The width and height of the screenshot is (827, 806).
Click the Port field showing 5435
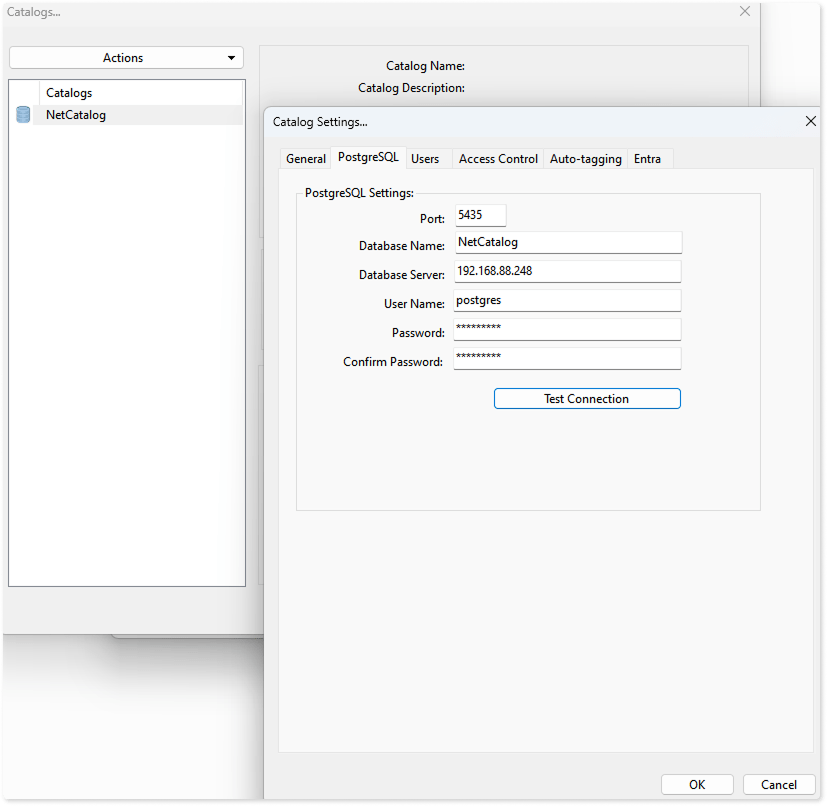[x=480, y=215]
